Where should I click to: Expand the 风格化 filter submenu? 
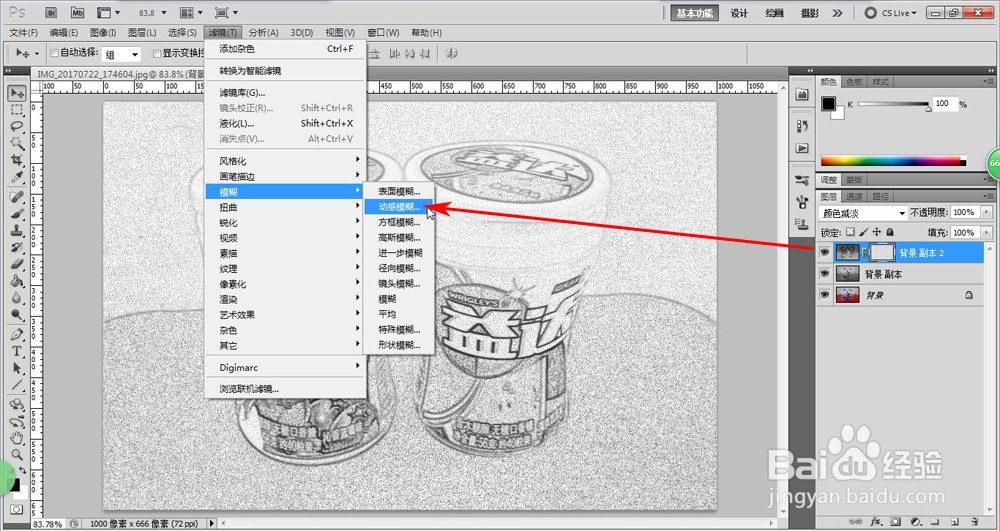(x=286, y=161)
